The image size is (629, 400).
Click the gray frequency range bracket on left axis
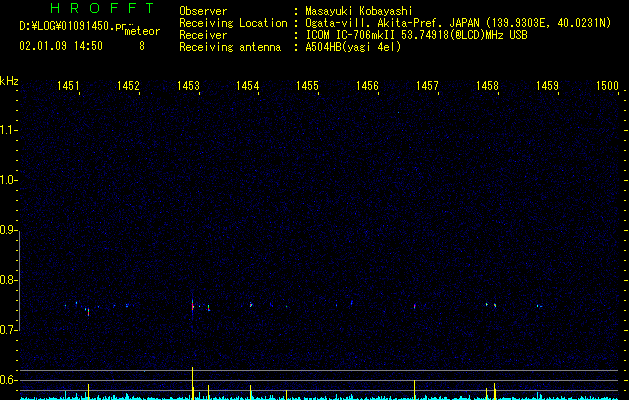click(x=20, y=281)
